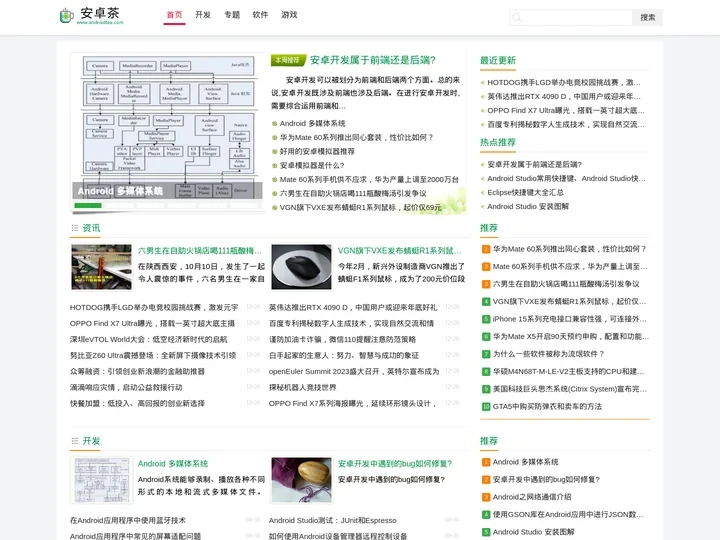Click the 本周推荐 green badge
720x540 pixels.
[x=287, y=60]
